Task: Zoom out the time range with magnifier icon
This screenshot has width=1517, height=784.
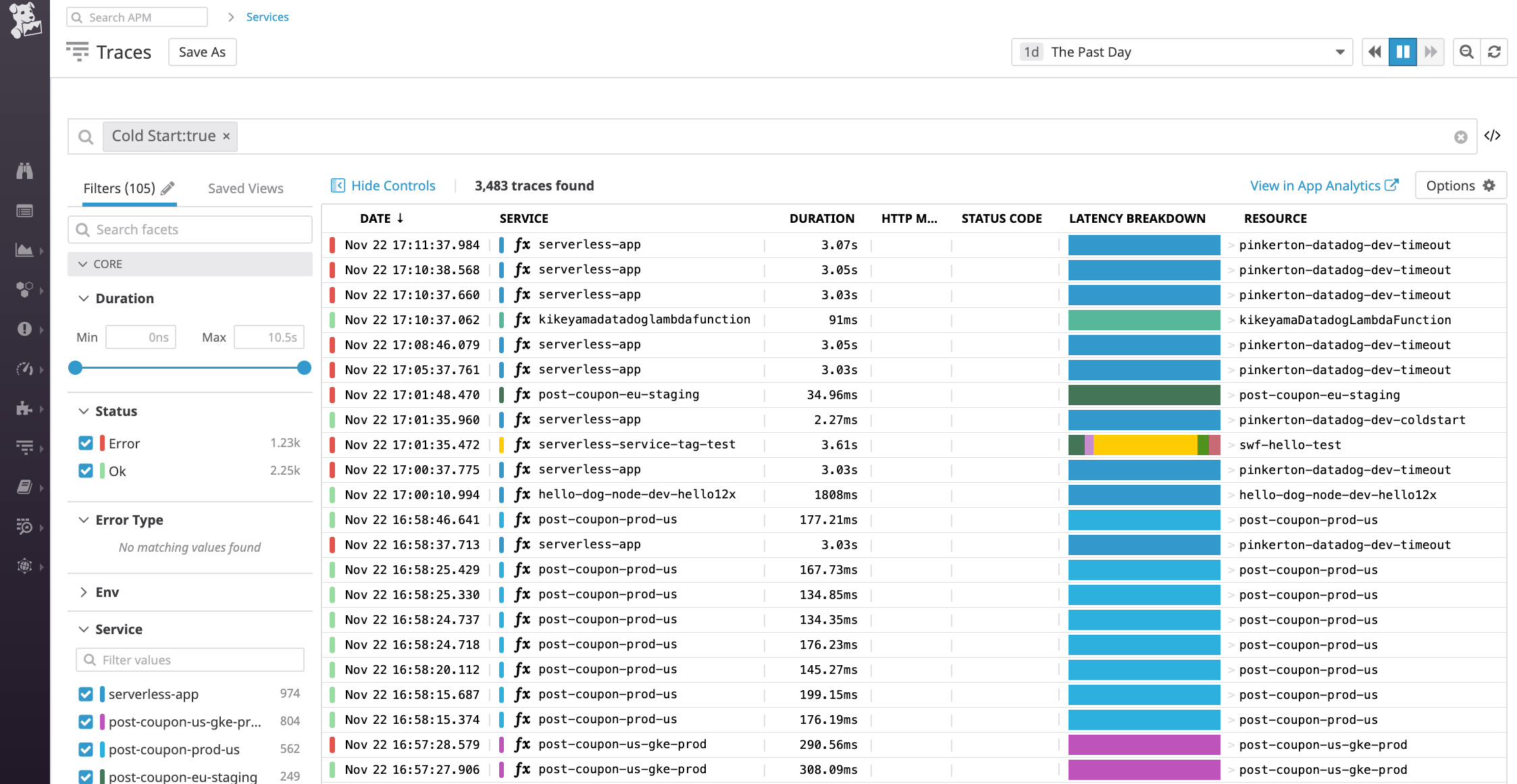Action: (x=1466, y=51)
